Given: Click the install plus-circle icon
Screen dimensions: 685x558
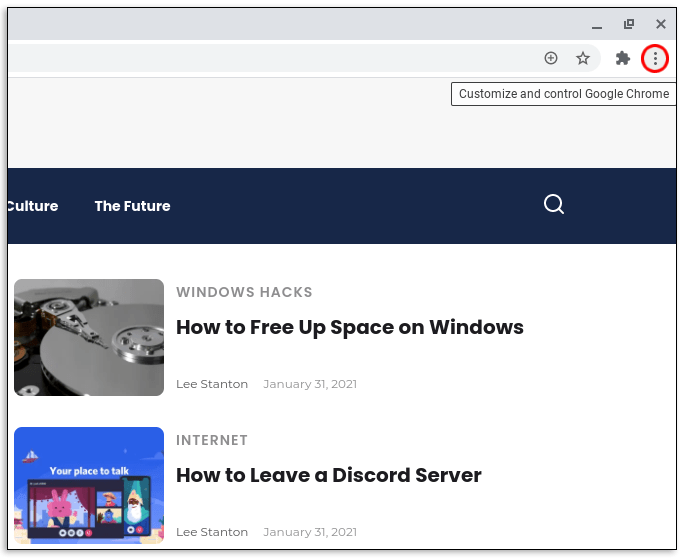Looking at the screenshot, I should (550, 58).
